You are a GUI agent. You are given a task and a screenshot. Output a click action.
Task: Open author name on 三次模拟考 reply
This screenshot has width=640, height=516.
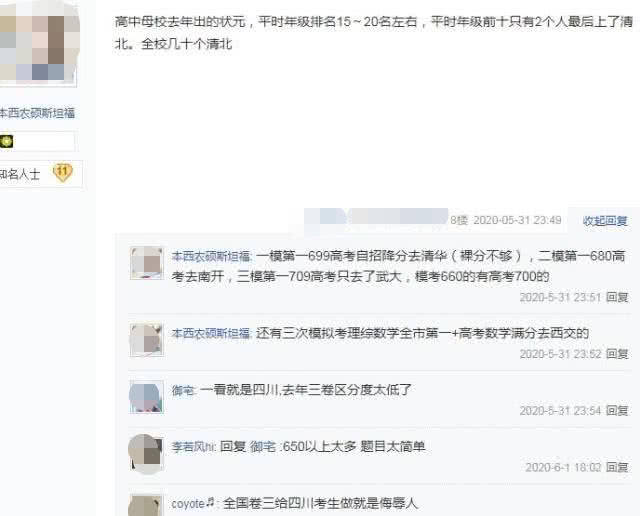(x=211, y=334)
